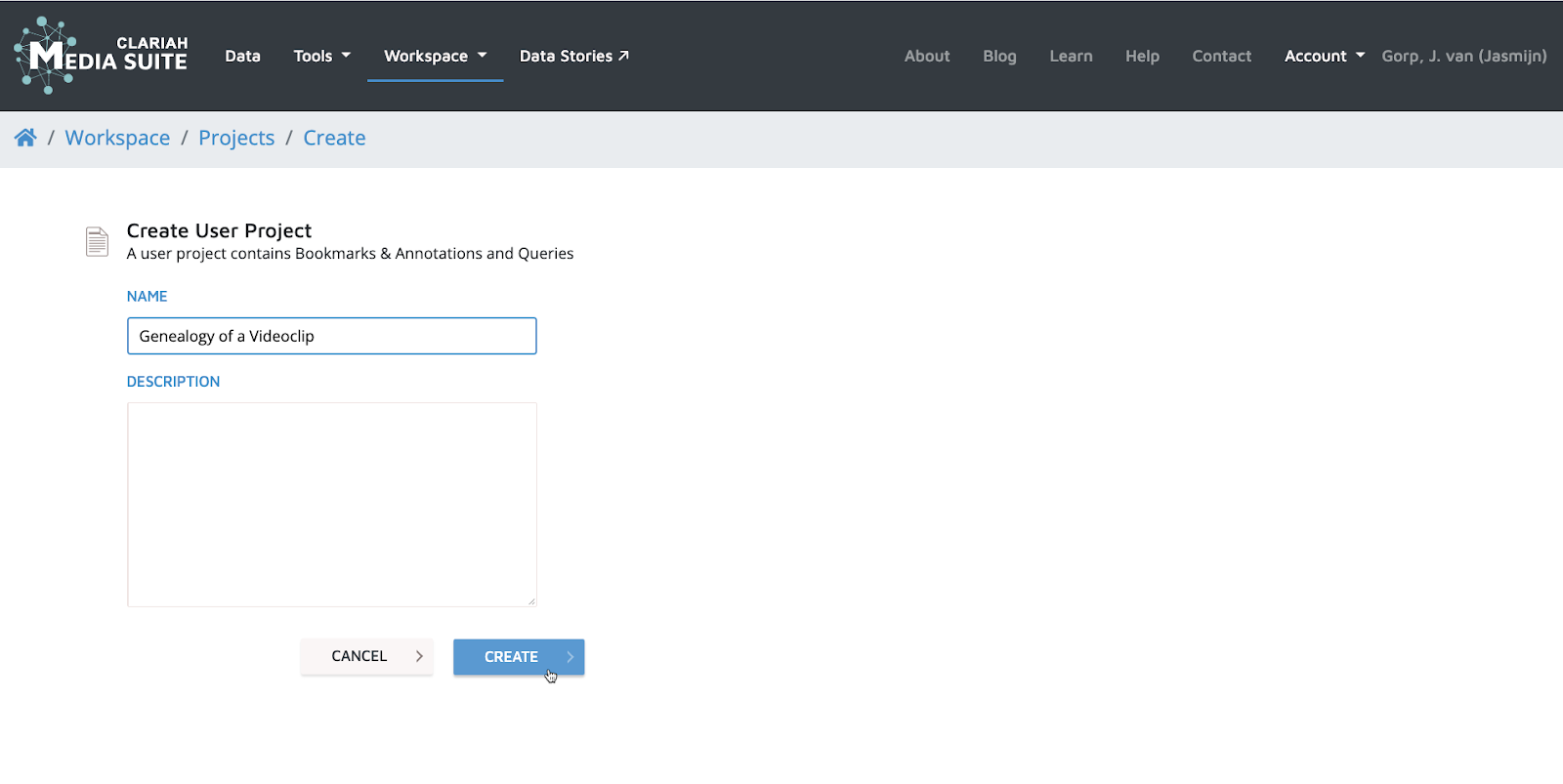
Task: Navigate to Workspace breadcrumb link
Action: (117, 138)
